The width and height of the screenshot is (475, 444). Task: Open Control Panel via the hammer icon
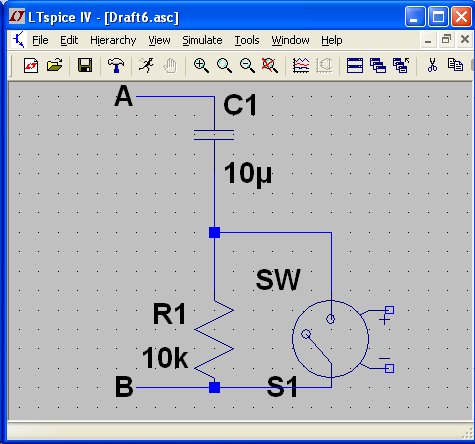116,65
